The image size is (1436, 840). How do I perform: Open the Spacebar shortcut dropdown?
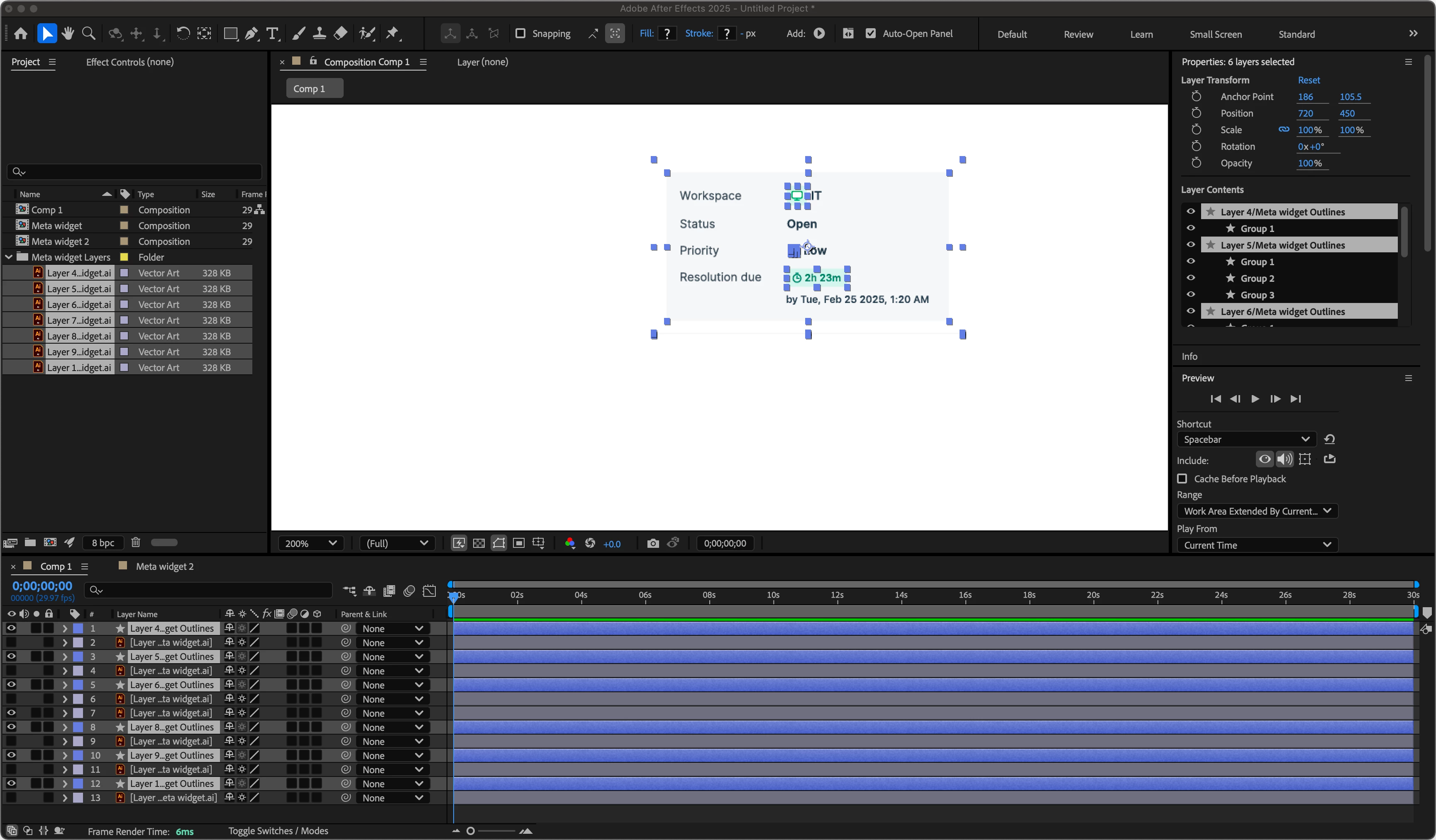(x=1246, y=440)
